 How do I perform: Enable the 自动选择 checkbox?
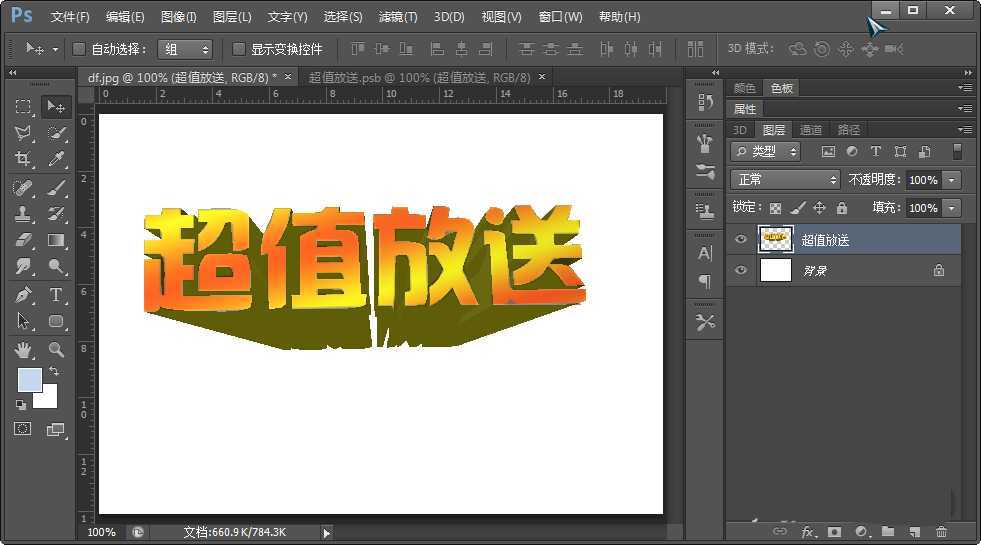[x=80, y=49]
